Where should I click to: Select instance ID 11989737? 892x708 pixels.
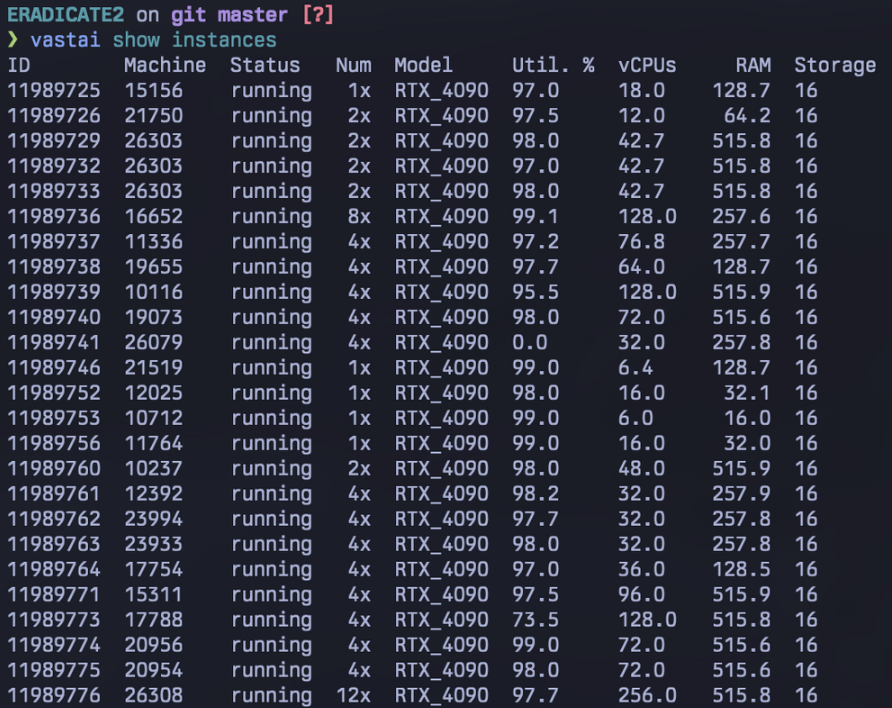54,242
